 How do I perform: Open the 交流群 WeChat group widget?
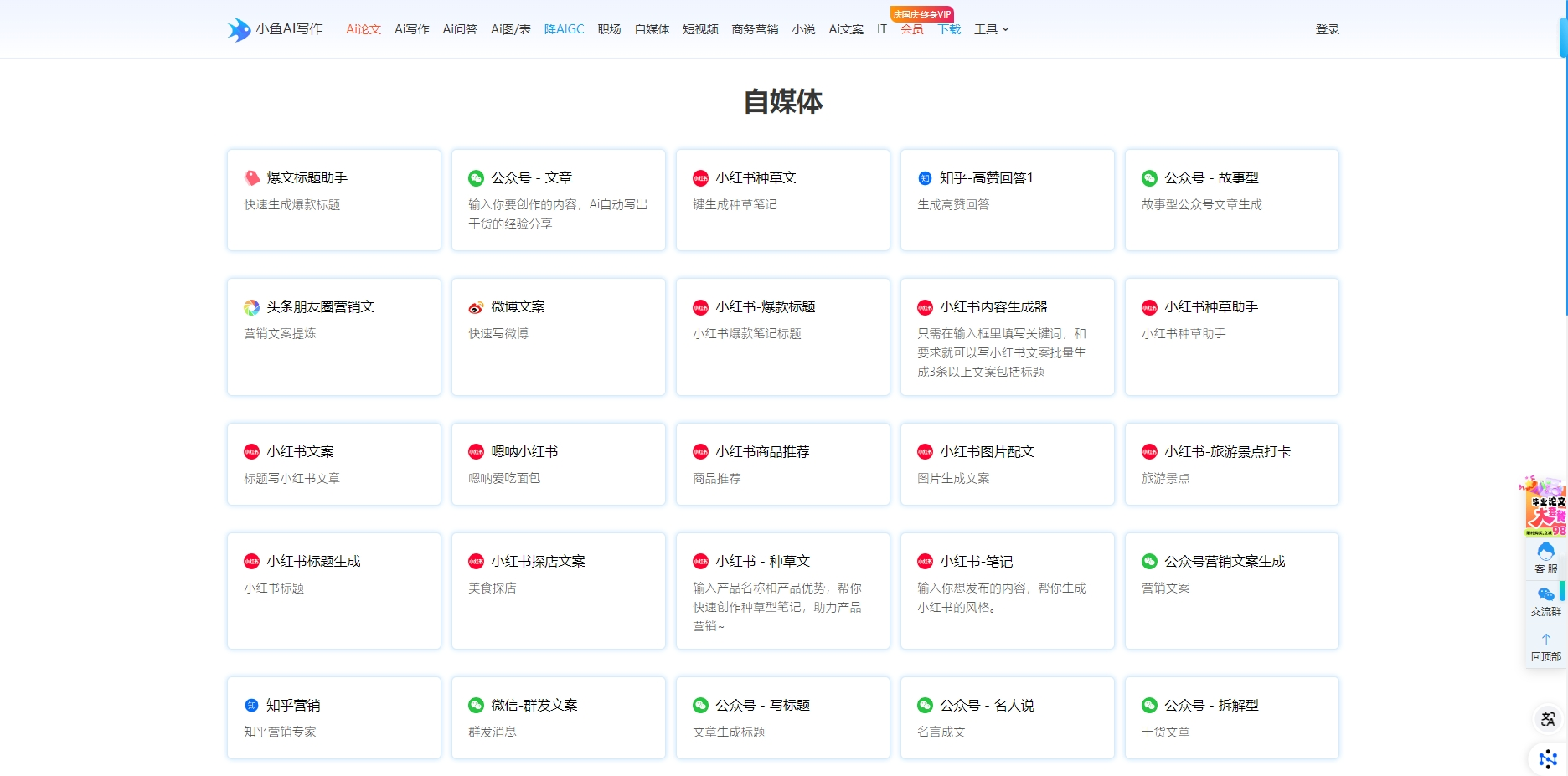[x=1545, y=601]
